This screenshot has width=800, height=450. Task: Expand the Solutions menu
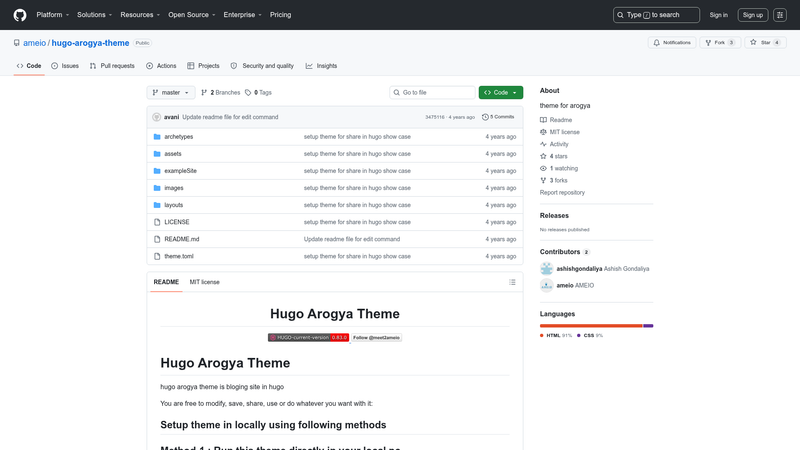click(x=94, y=15)
